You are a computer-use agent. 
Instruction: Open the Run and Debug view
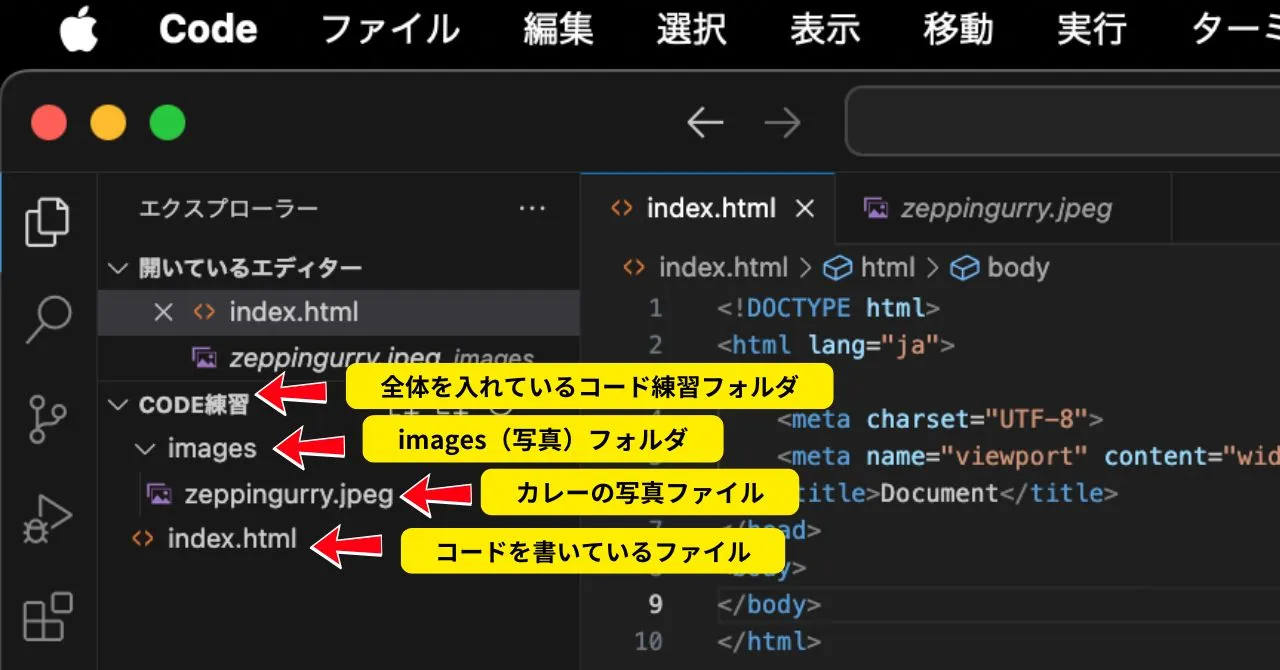(x=47, y=519)
